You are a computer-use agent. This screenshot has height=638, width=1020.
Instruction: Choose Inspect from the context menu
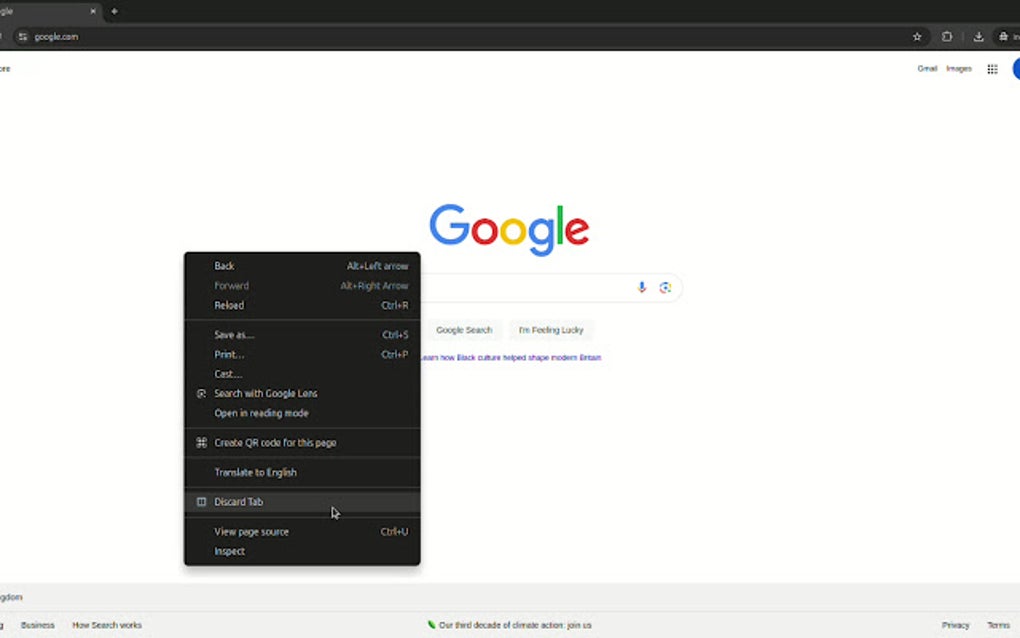click(229, 550)
